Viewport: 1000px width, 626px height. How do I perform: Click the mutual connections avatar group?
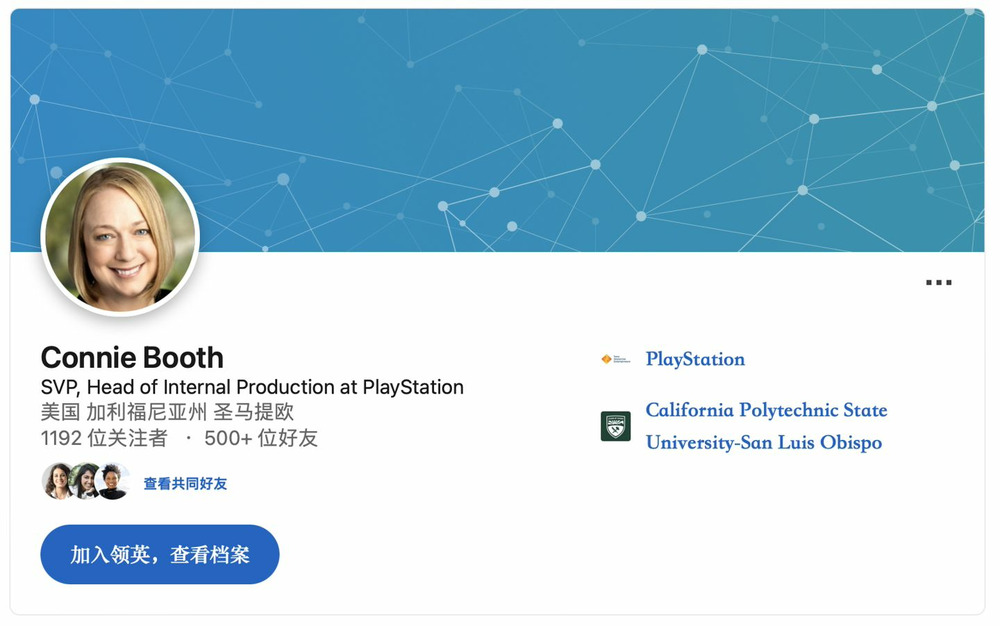tap(85, 481)
